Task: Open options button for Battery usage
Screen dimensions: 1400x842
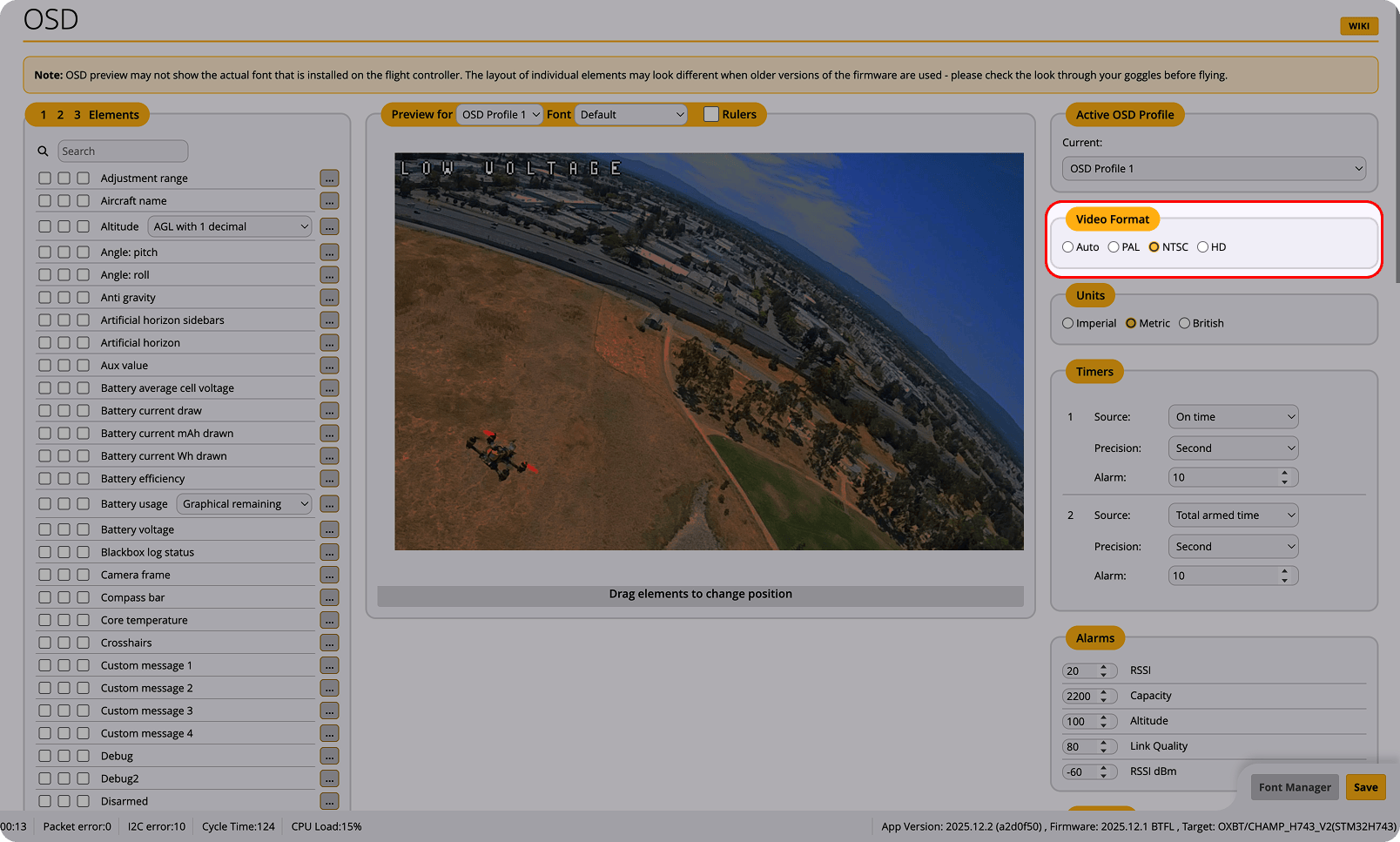Action: click(x=329, y=504)
